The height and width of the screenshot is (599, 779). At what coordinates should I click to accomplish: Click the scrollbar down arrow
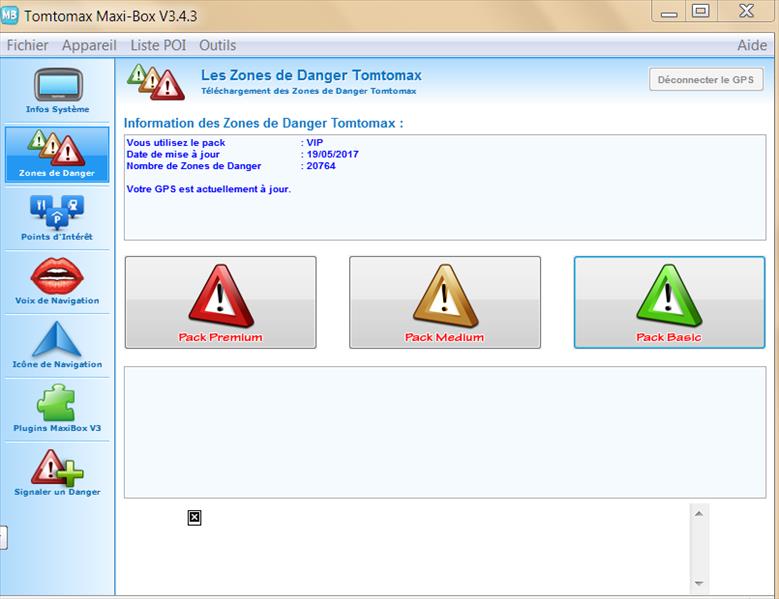pos(699,583)
